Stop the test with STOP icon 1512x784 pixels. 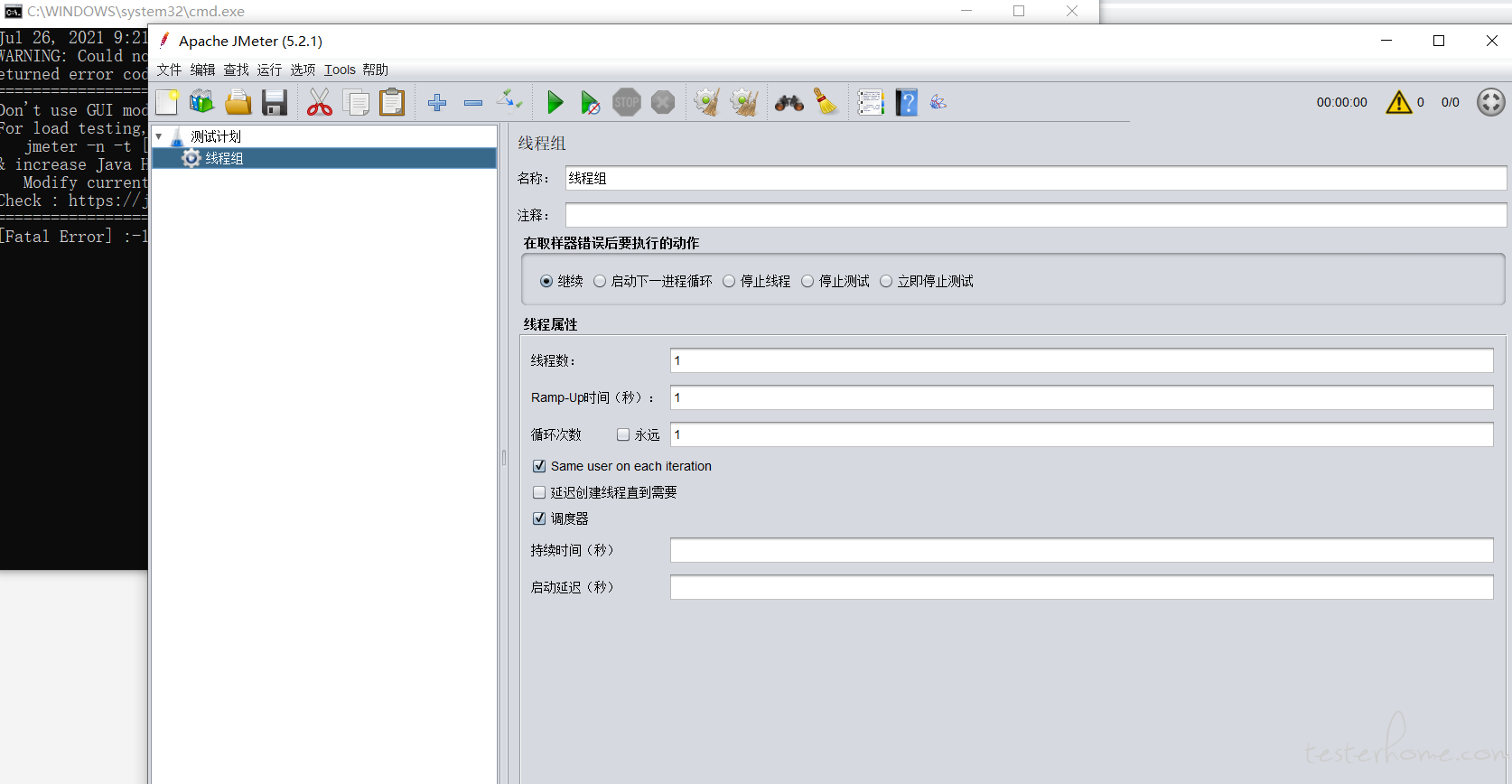click(627, 102)
